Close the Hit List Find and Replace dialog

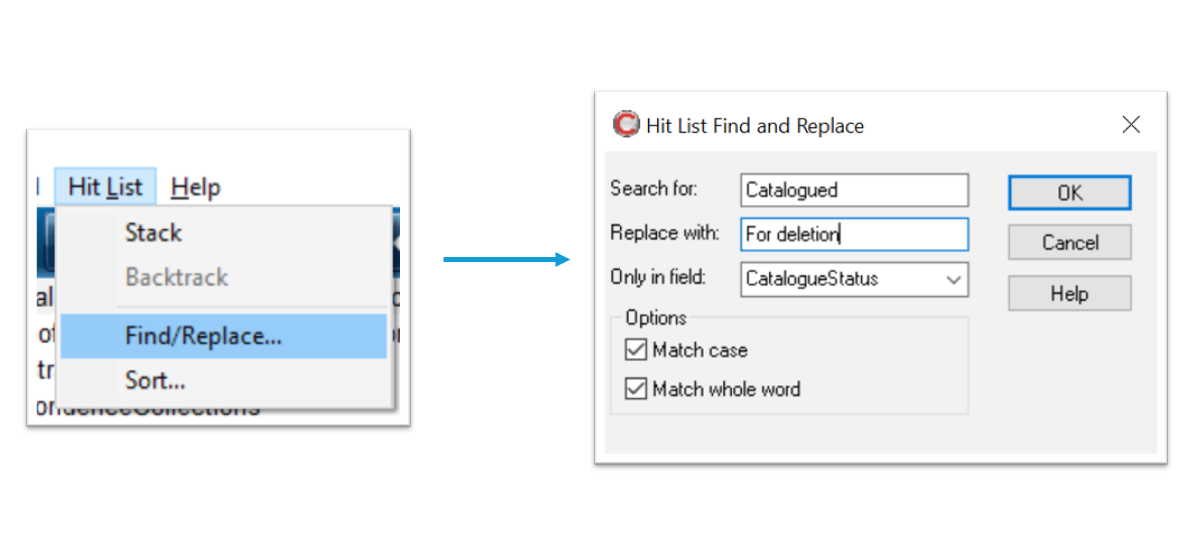tap(1131, 125)
